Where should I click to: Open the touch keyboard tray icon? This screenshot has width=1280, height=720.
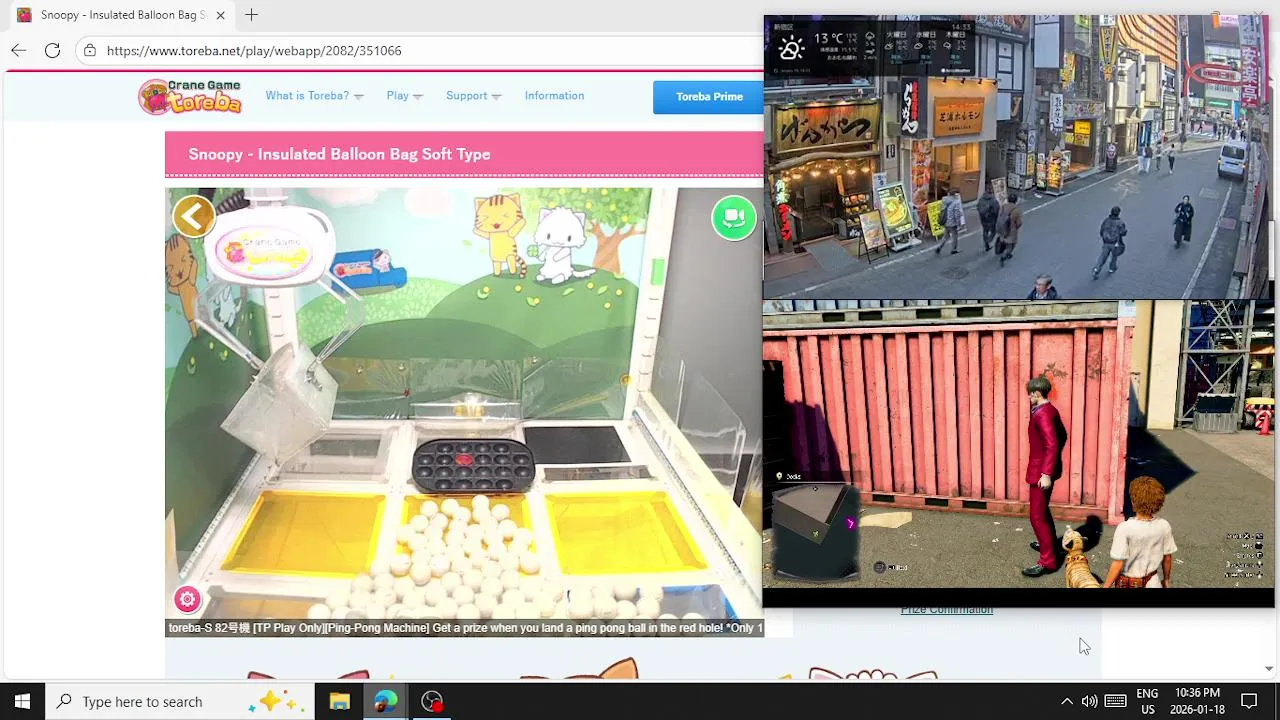point(1116,701)
